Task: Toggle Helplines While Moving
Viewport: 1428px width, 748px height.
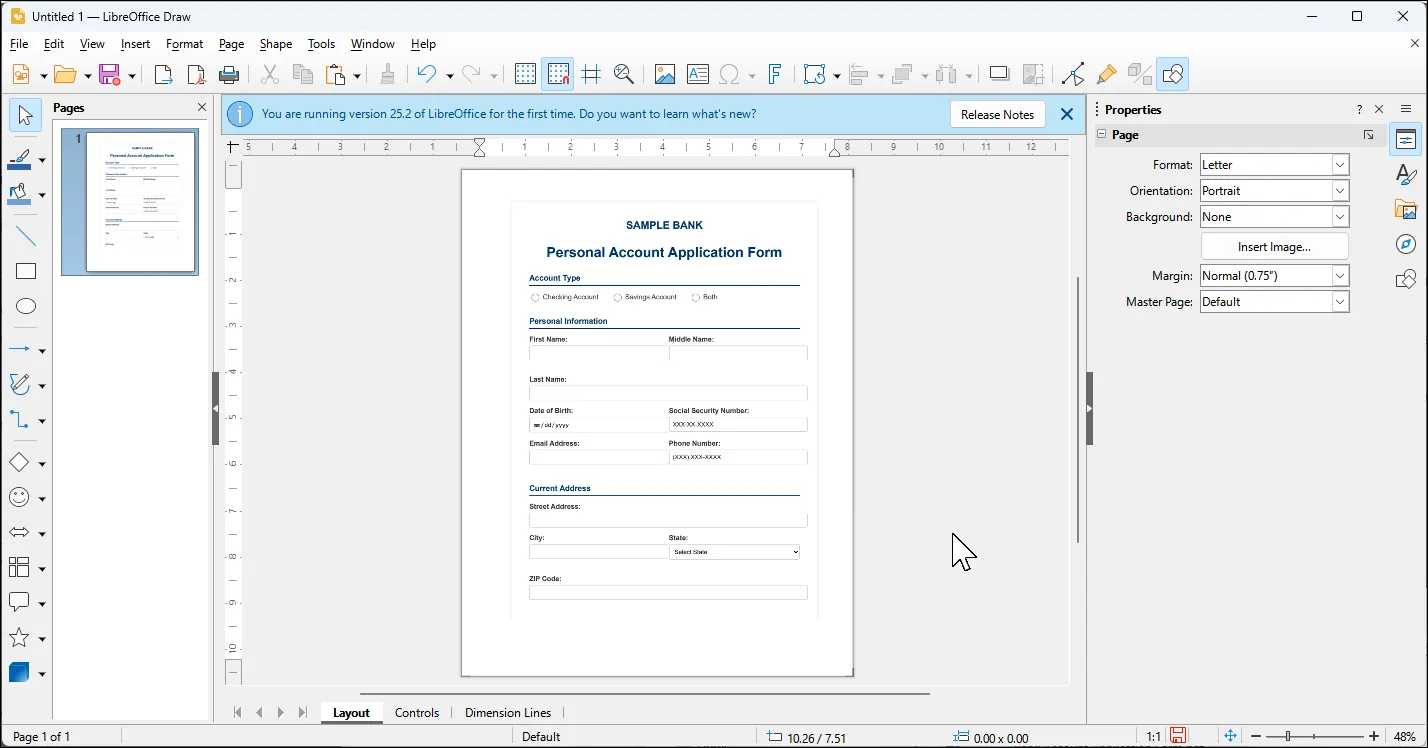Action: point(591,74)
